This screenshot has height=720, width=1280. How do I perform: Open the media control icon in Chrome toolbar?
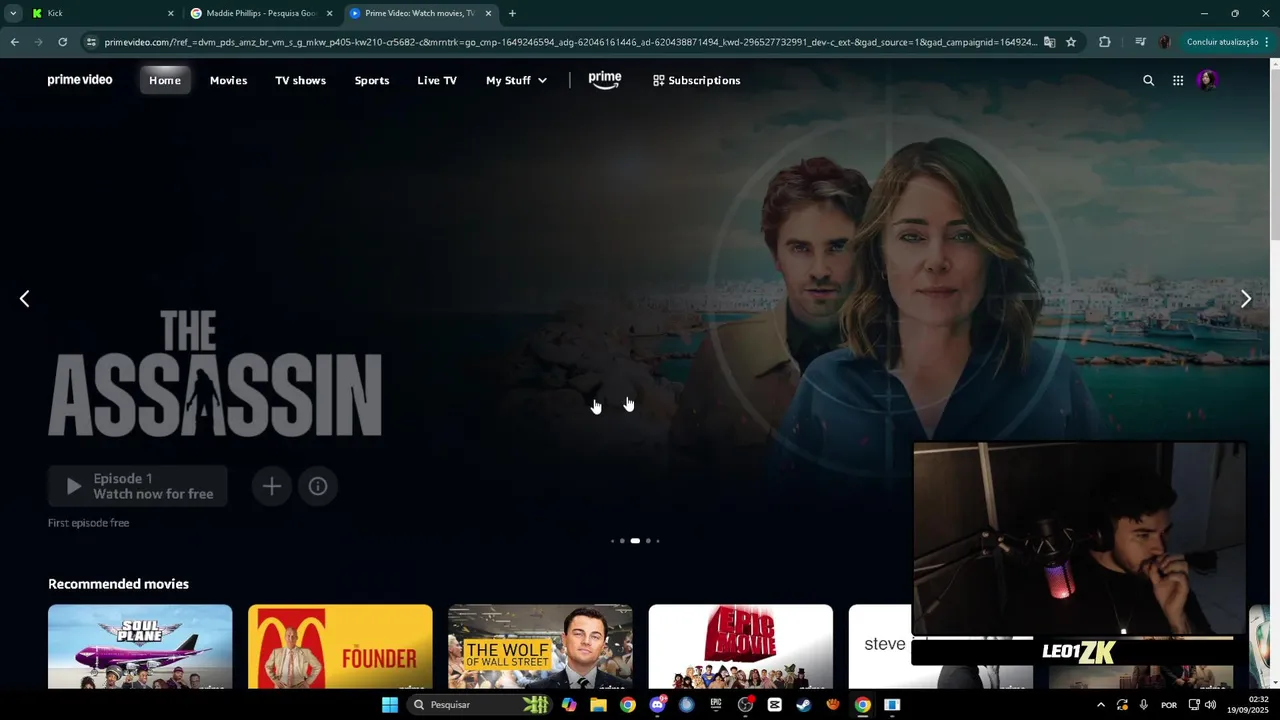click(x=1140, y=42)
